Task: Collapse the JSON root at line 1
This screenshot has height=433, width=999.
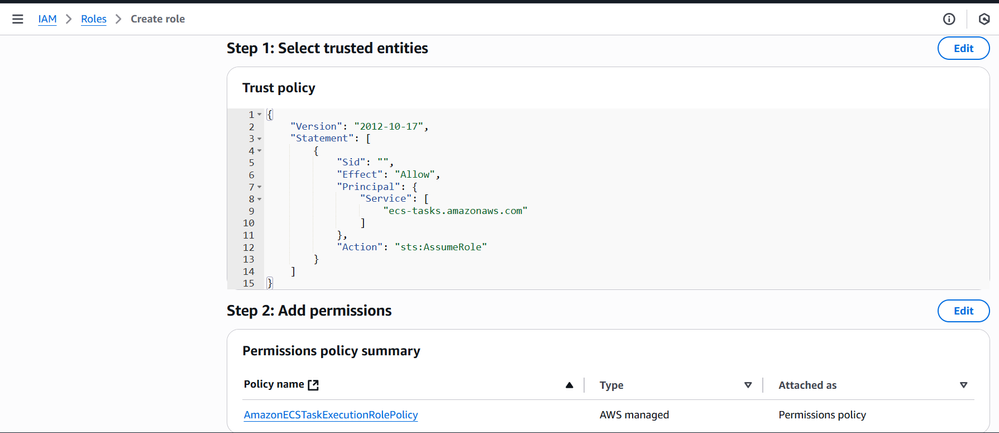Action: coord(260,115)
